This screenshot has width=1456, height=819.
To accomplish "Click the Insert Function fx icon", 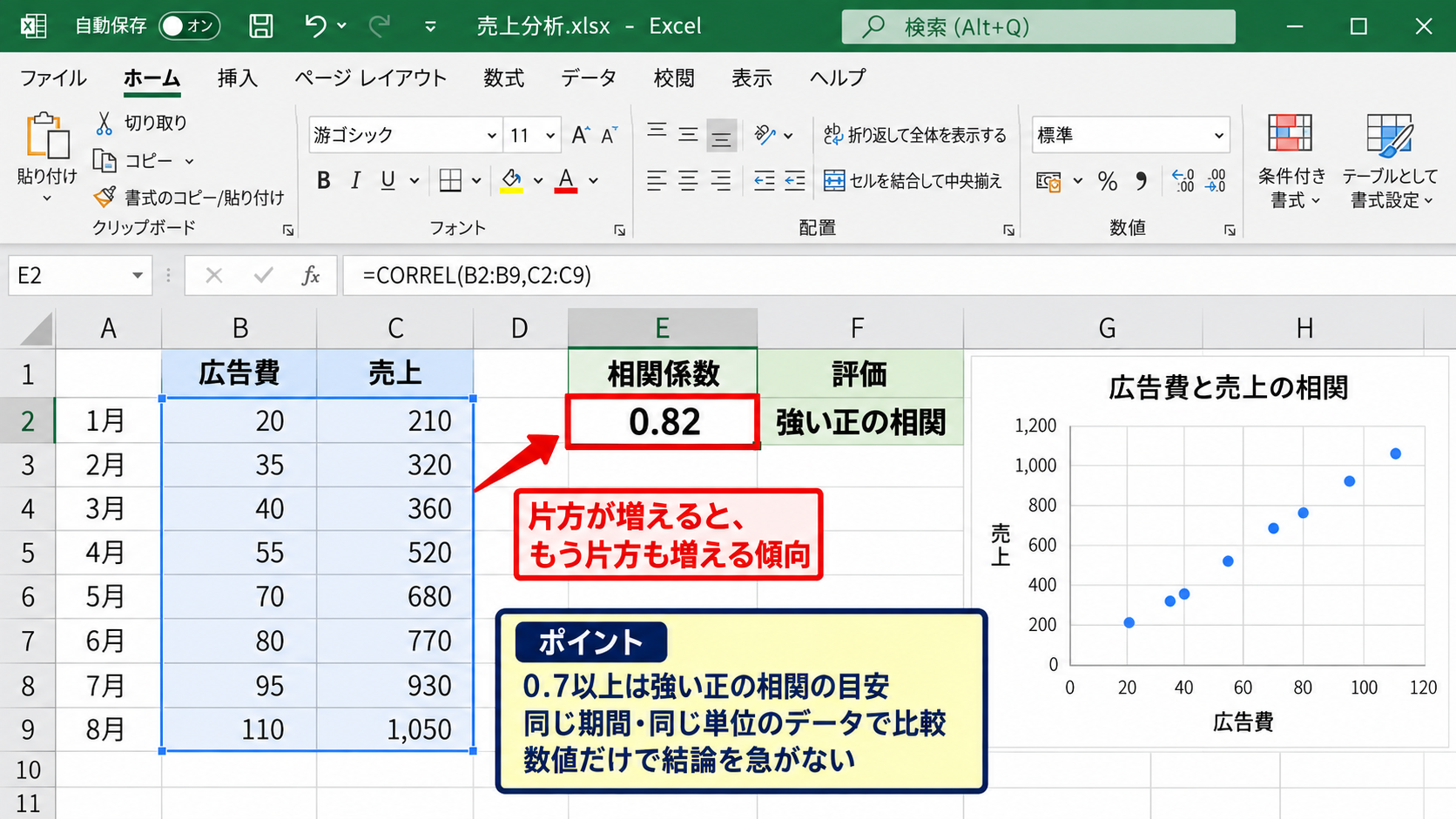I will point(311,276).
